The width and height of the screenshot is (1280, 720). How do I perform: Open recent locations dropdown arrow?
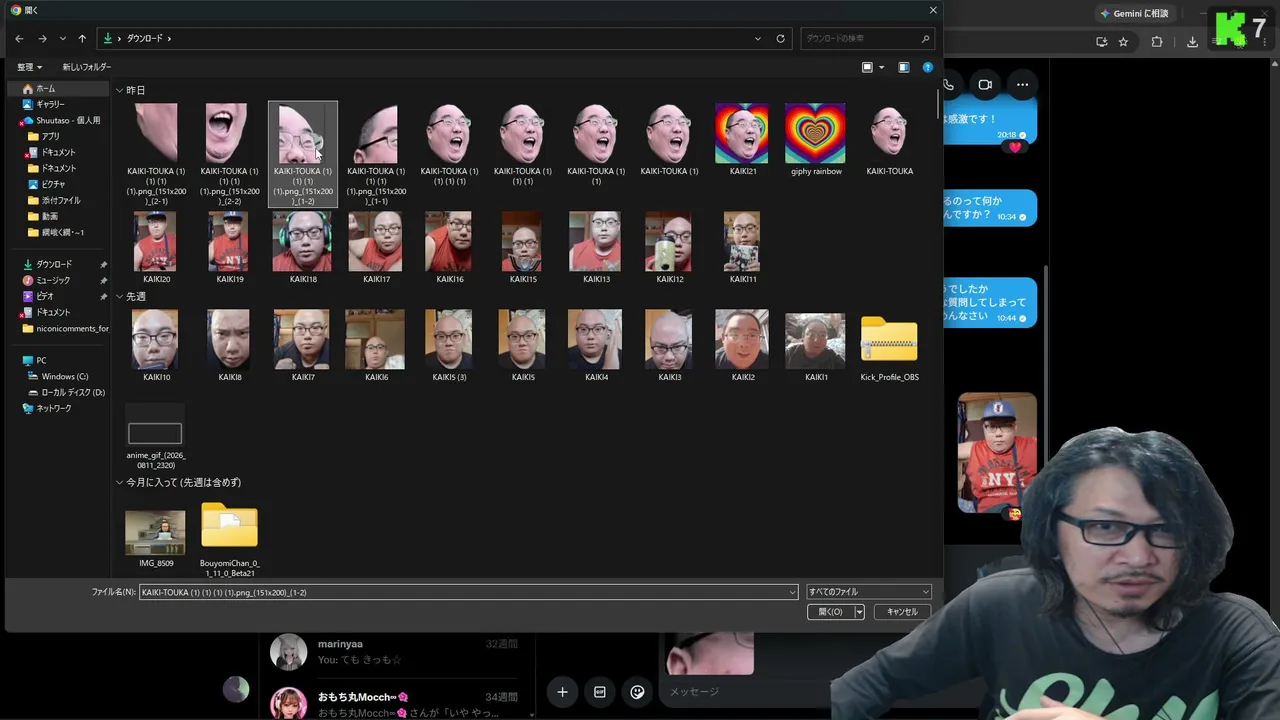click(x=63, y=38)
